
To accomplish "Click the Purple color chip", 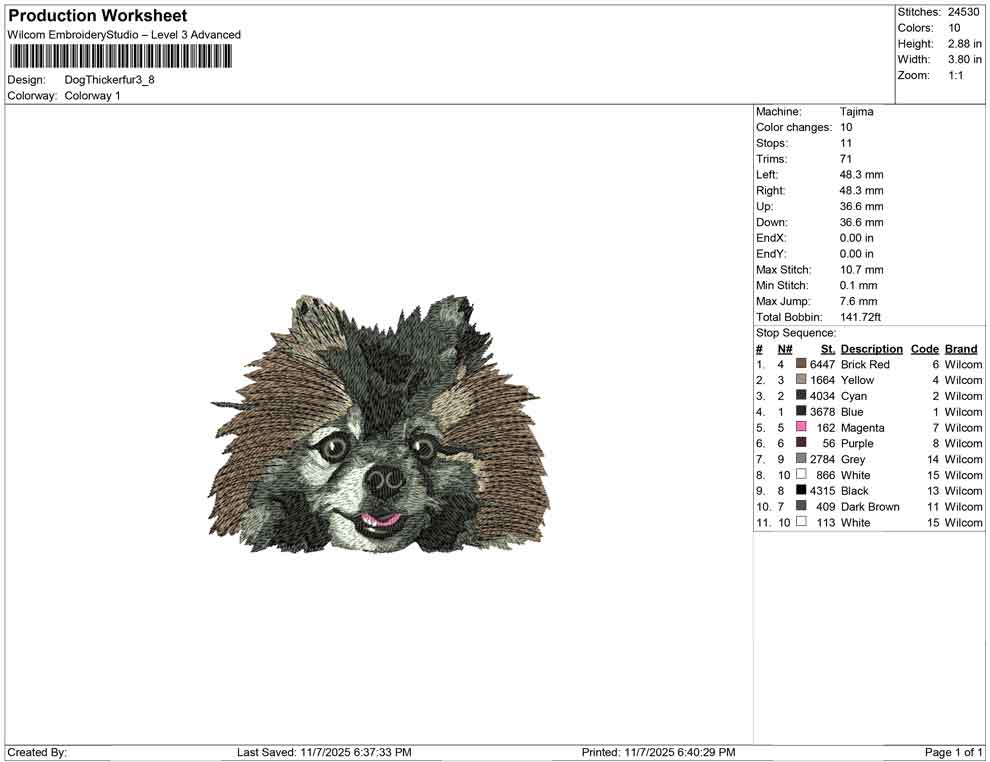I will (800, 443).
